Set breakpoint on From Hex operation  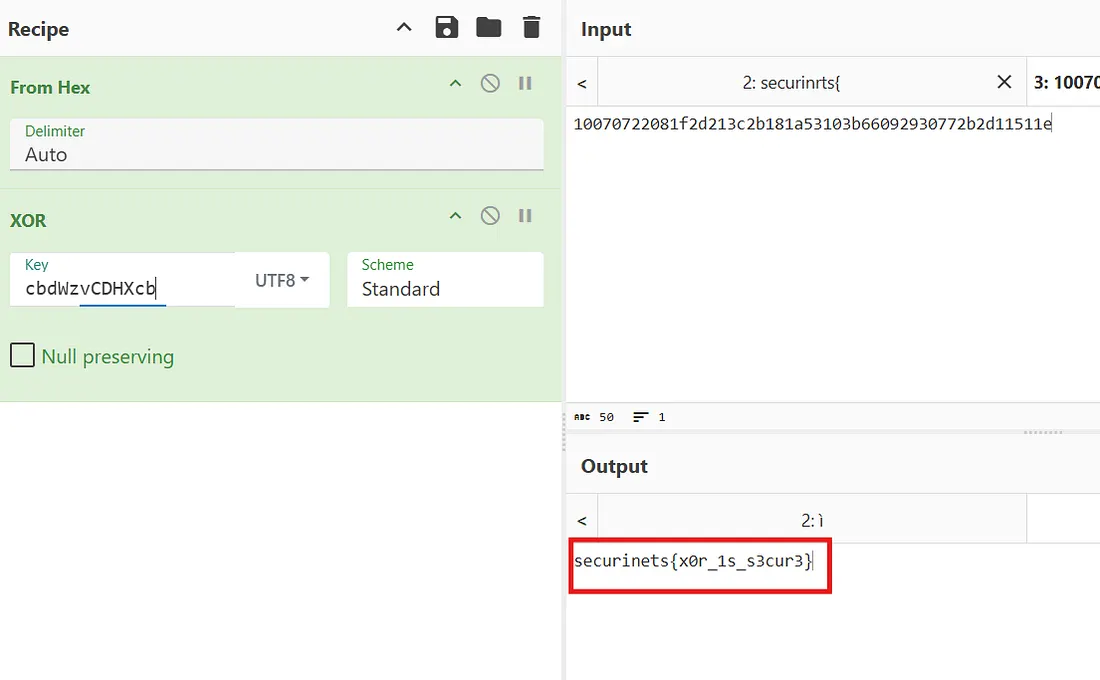coord(525,84)
